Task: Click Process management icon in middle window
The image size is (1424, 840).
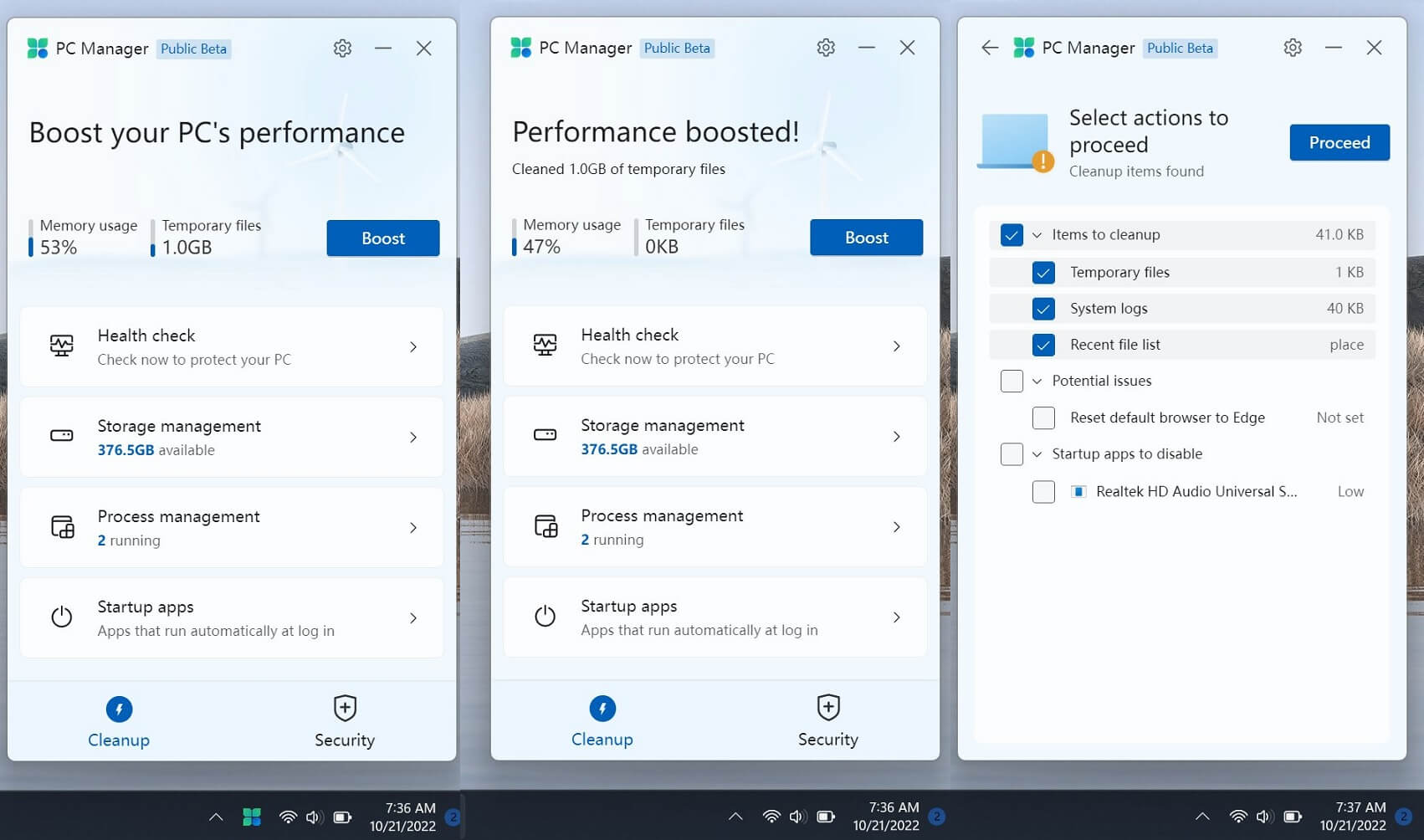Action: click(x=546, y=526)
